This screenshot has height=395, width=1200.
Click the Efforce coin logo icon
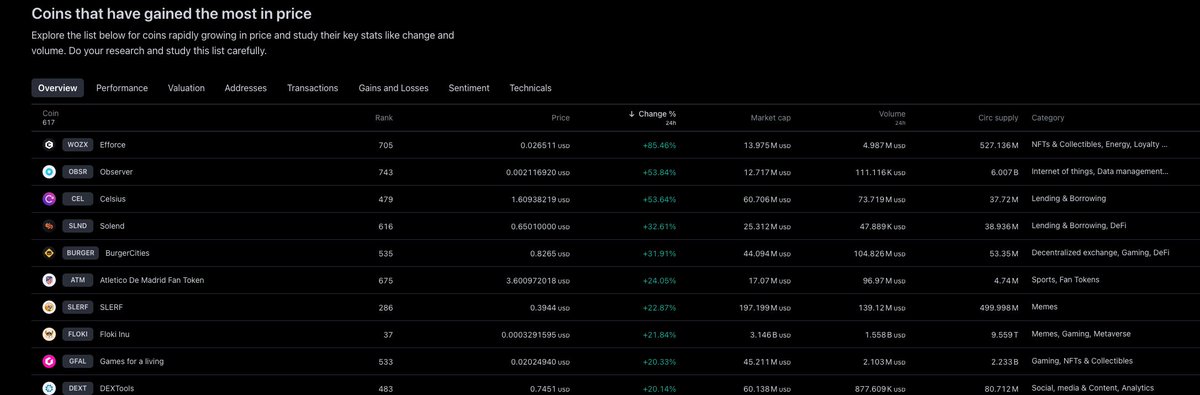pyautogui.click(x=48, y=145)
